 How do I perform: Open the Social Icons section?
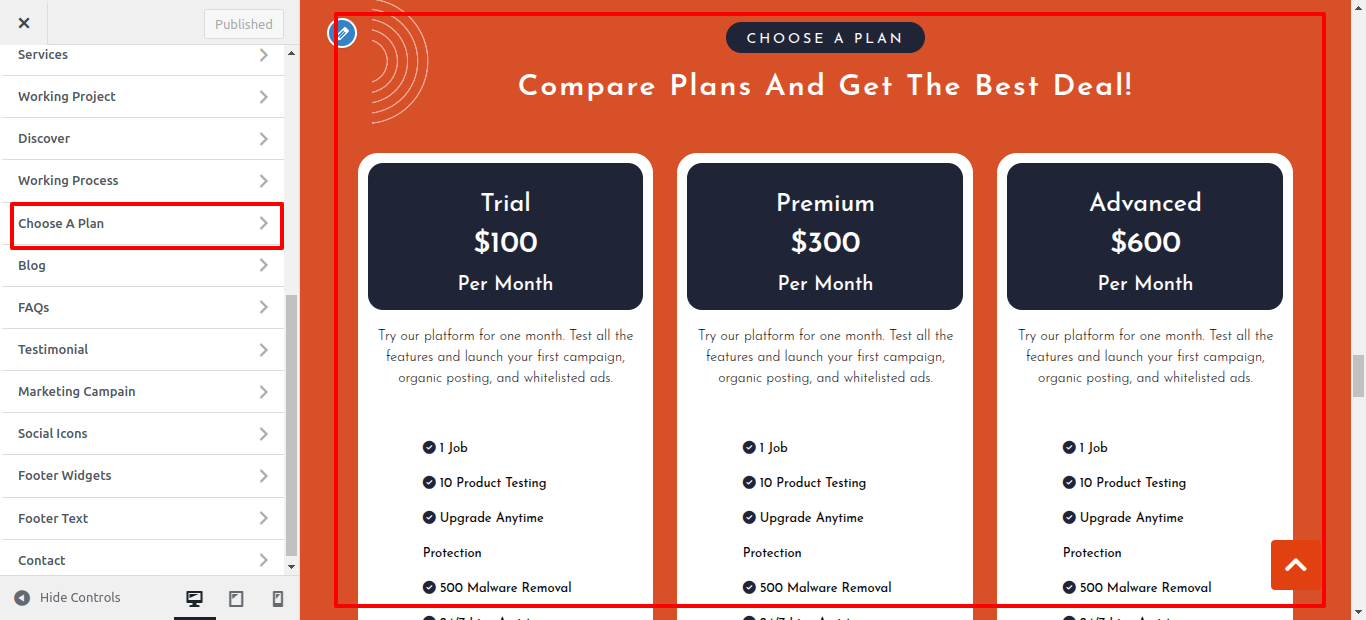(53, 434)
